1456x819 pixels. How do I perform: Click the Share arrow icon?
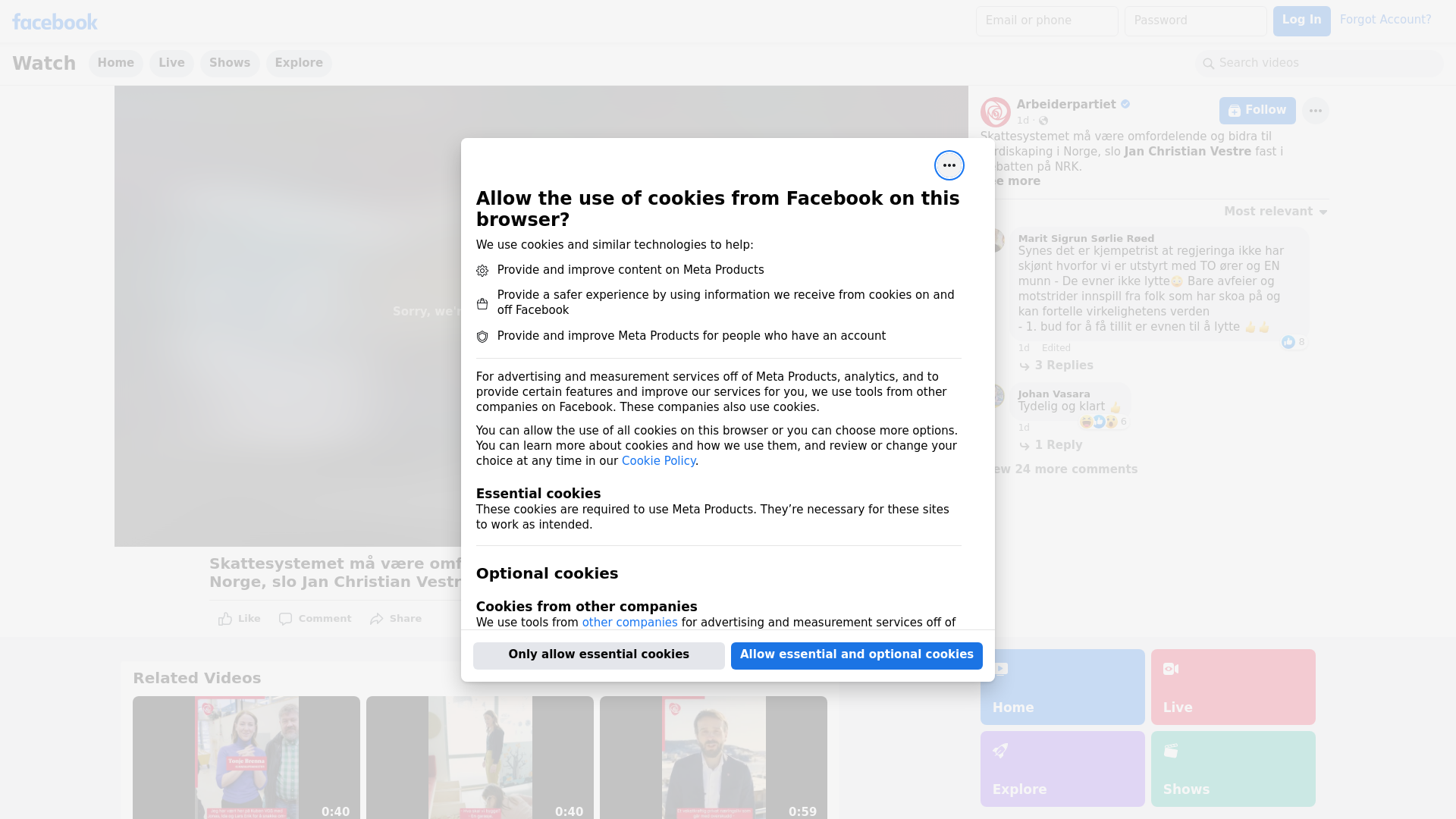pos(377,619)
